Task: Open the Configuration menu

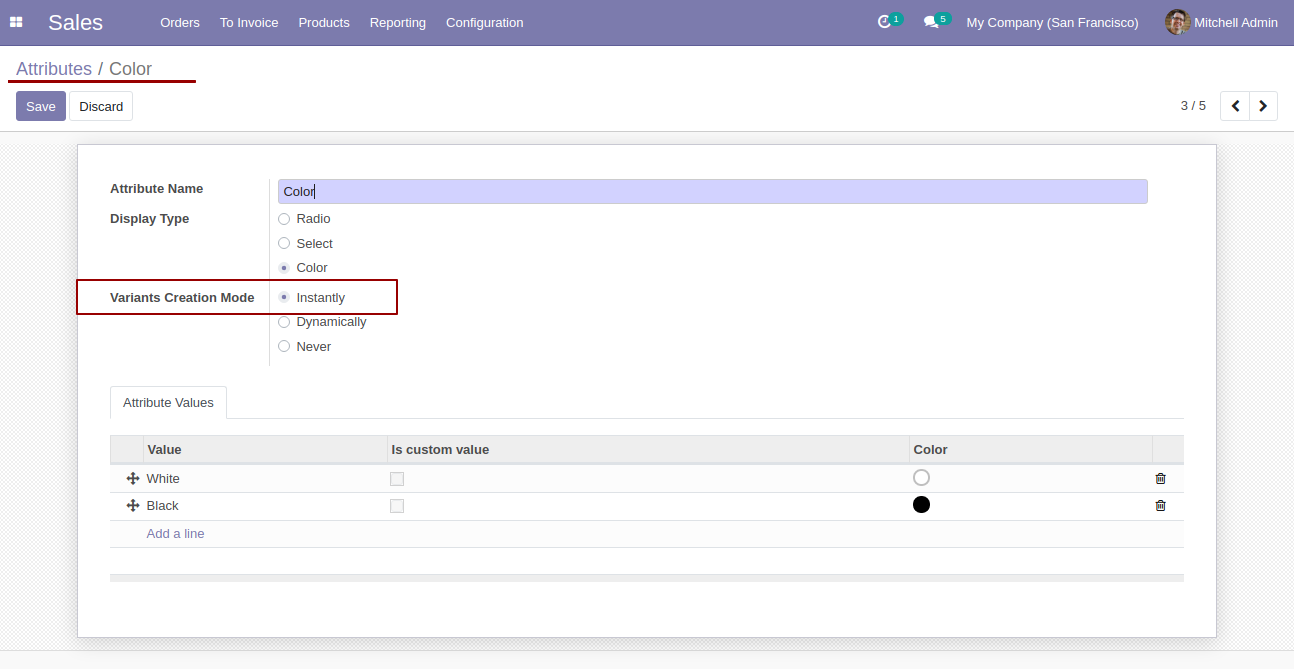Action: pos(484,22)
